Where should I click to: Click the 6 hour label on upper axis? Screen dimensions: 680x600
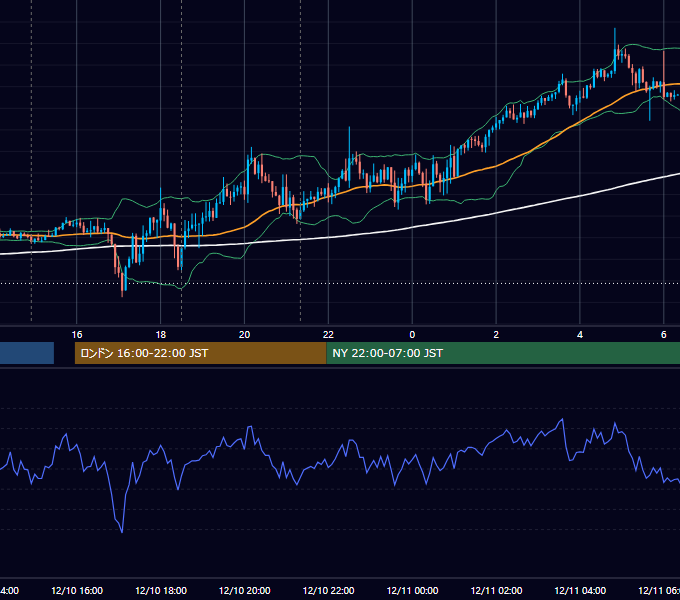click(664, 335)
